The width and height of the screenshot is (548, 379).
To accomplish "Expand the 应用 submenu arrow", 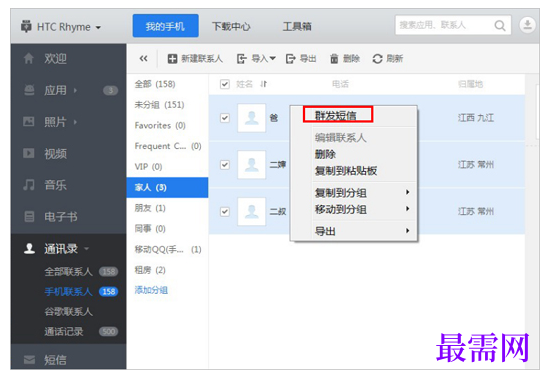I will [x=75, y=90].
